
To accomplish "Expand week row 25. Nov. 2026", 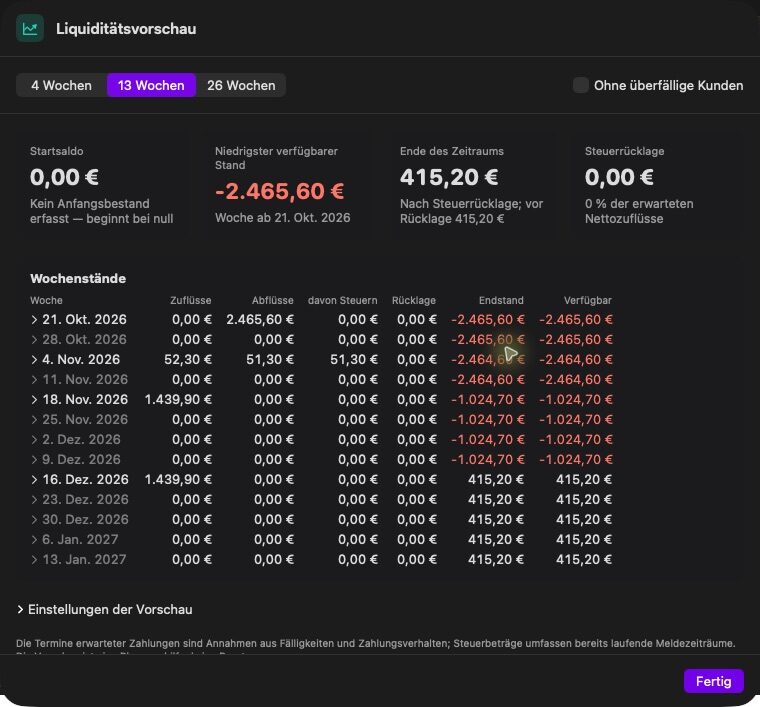I will pos(34,420).
